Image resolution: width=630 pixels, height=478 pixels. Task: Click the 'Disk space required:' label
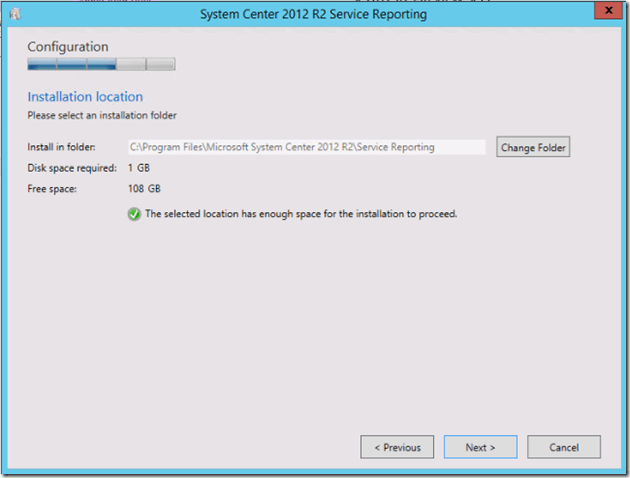(x=70, y=167)
